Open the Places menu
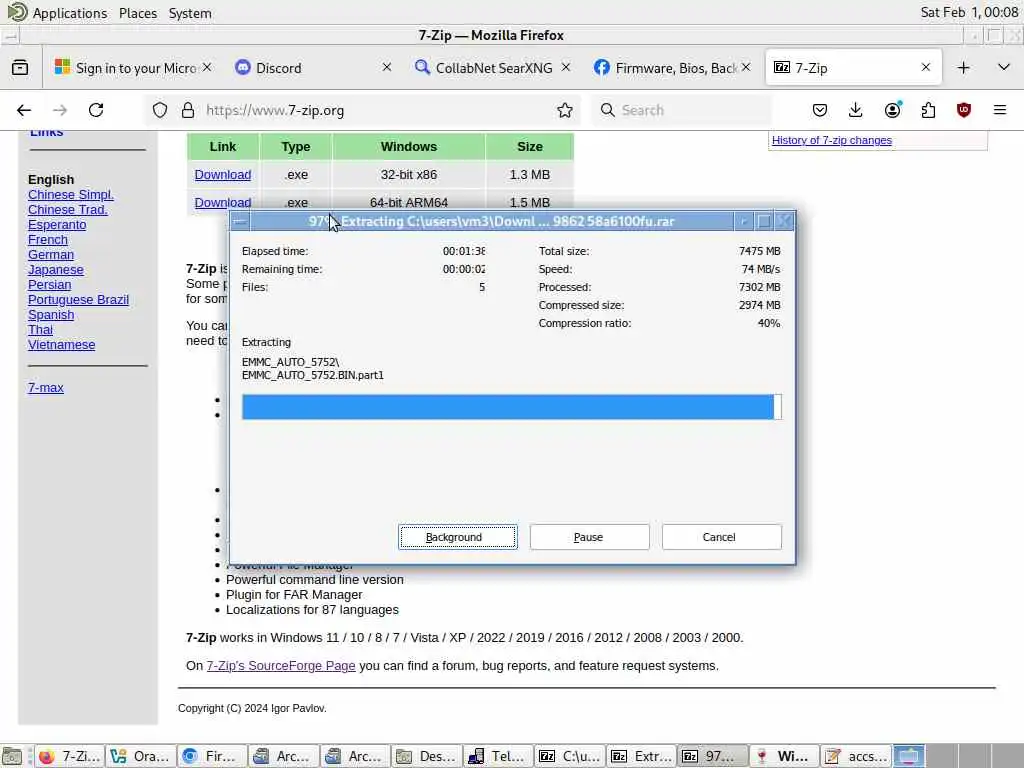The width and height of the screenshot is (1024, 768). (138, 13)
